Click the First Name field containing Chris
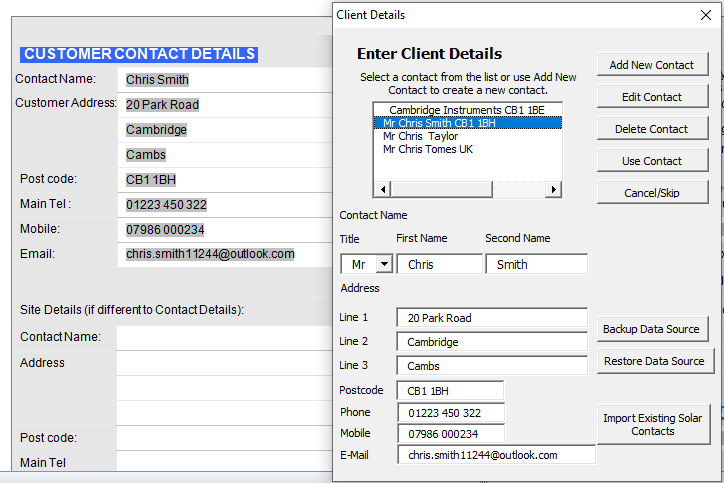The height and width of the screenshot is (483, 724). pyautogui.click(x=440, y=265)
